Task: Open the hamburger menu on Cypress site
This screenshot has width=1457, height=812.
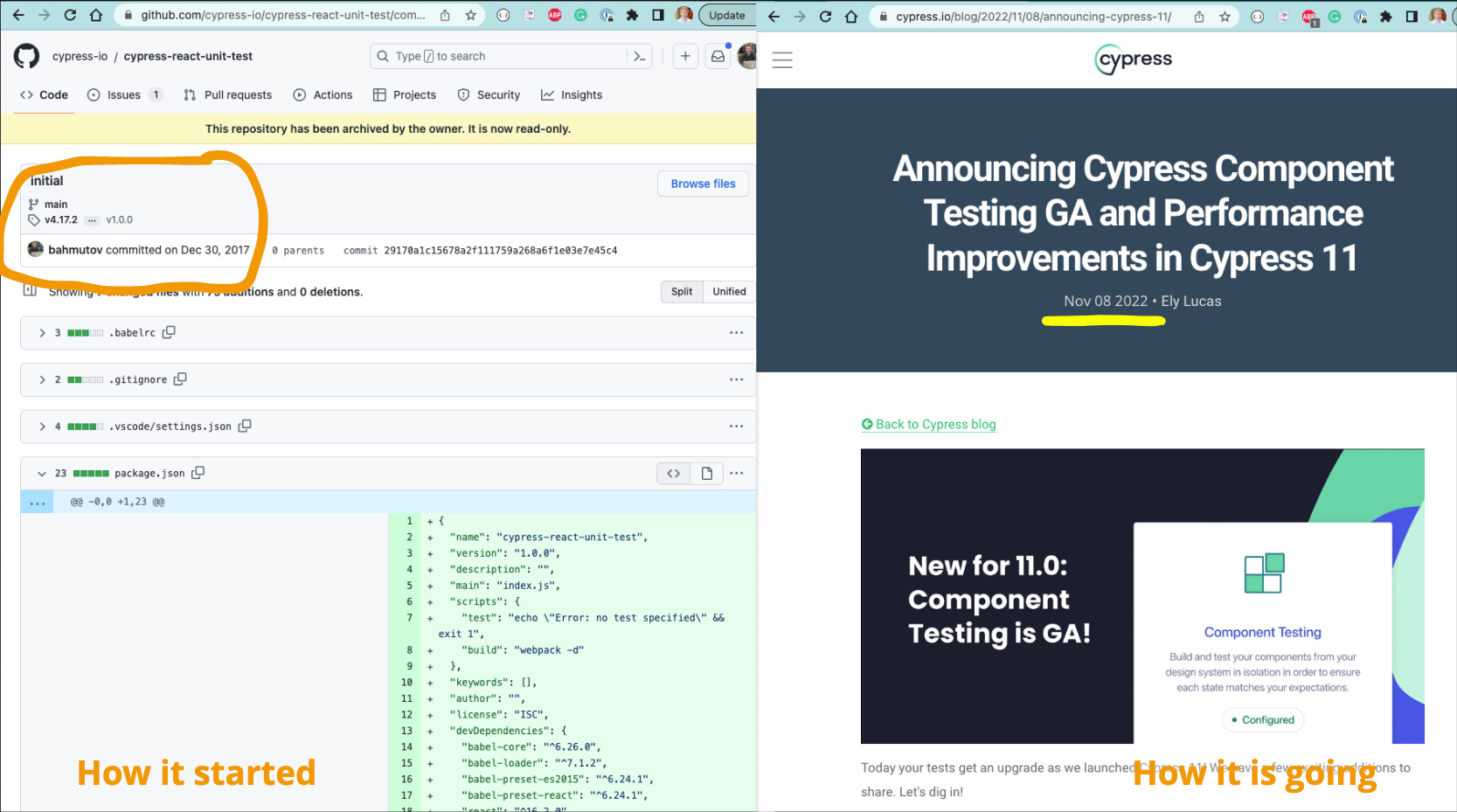Action: tap(782, 59)
